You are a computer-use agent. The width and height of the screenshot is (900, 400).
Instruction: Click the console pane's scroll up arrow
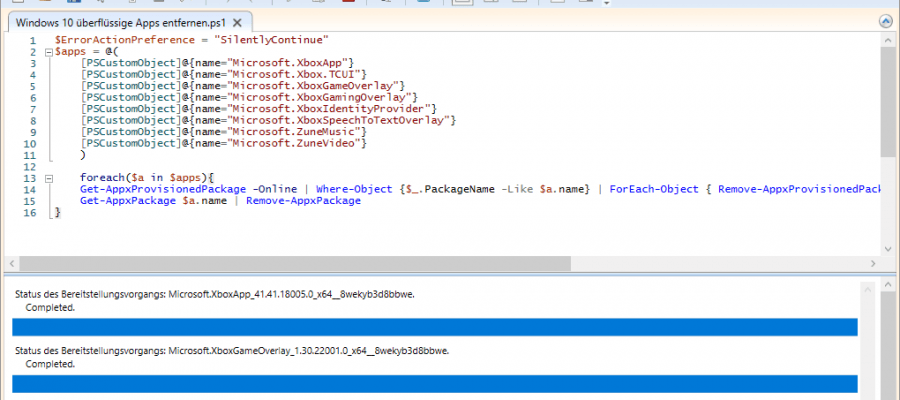tap(888, 287)
